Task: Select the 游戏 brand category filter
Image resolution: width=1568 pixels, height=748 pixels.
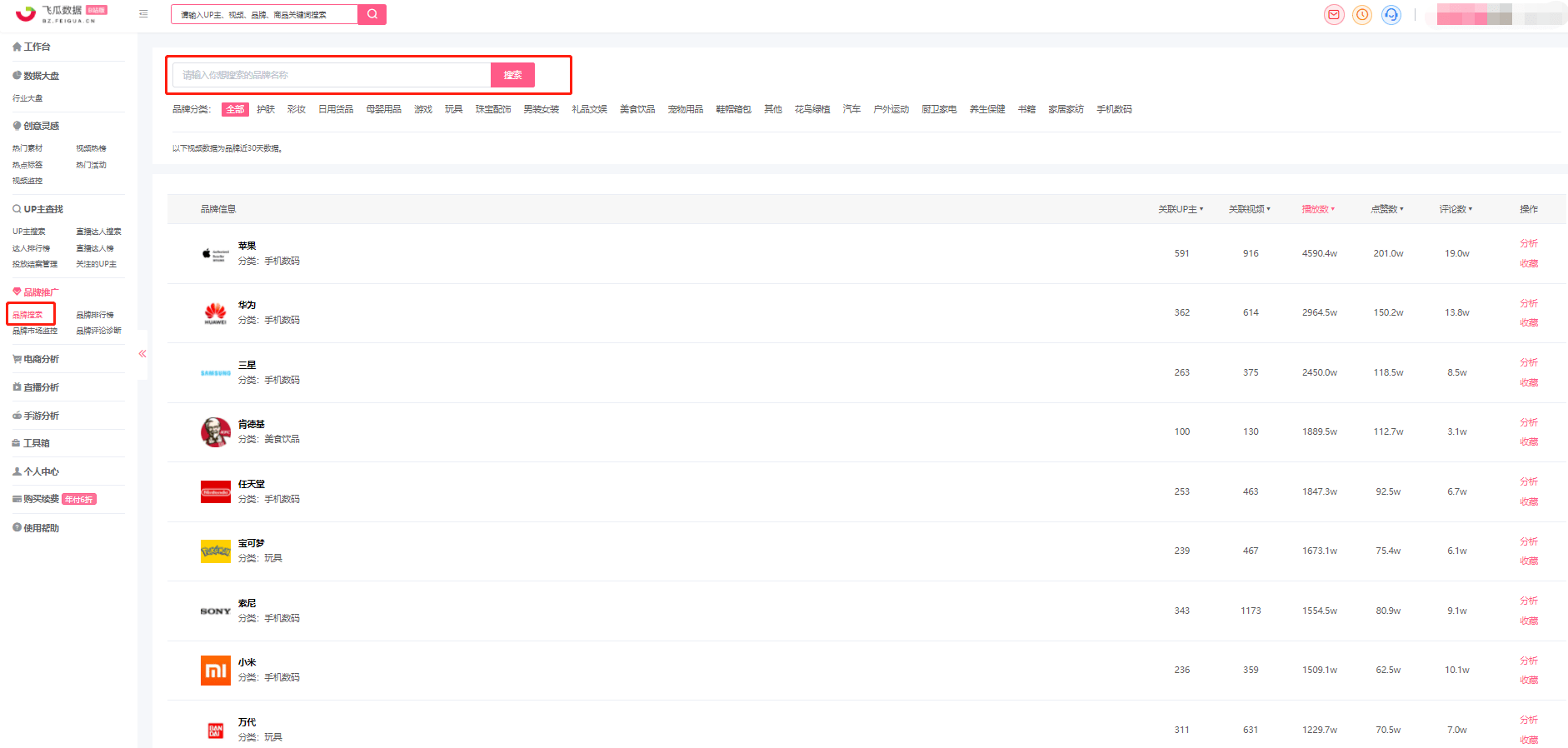Action: pos(423,109)
